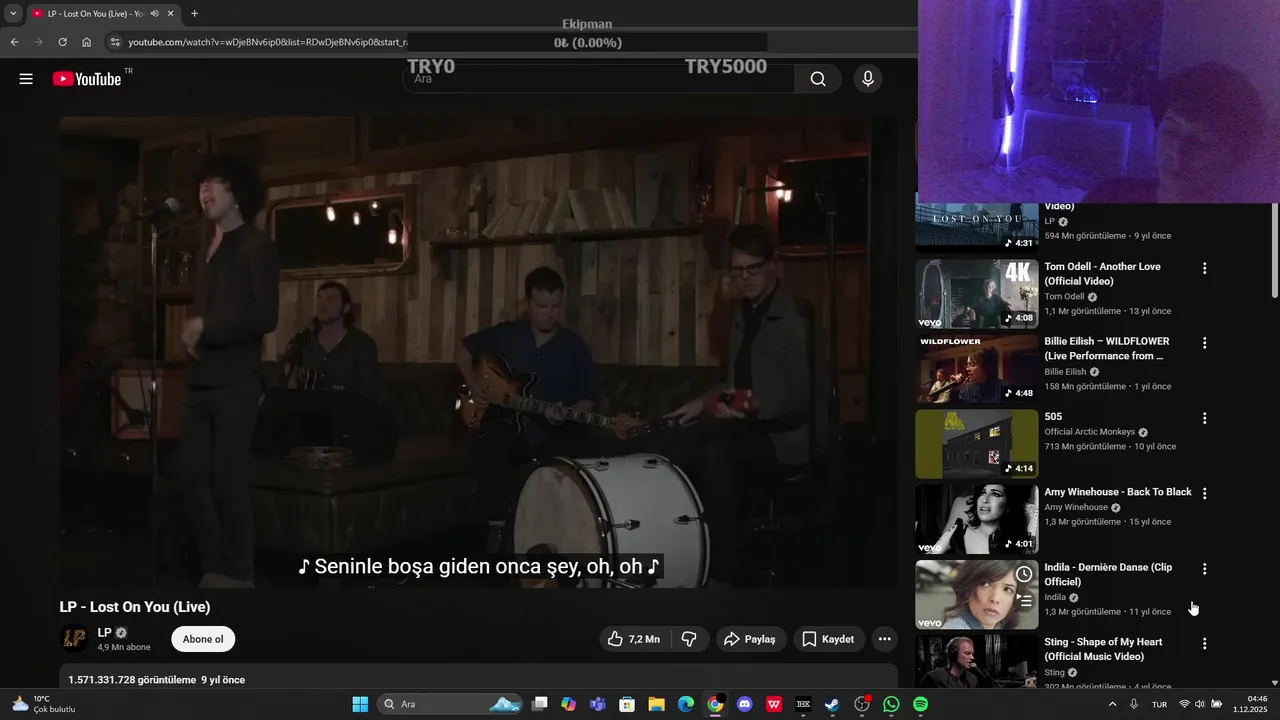
Task: Go to the YouTube home logo
Action: [x=87, y=79]
